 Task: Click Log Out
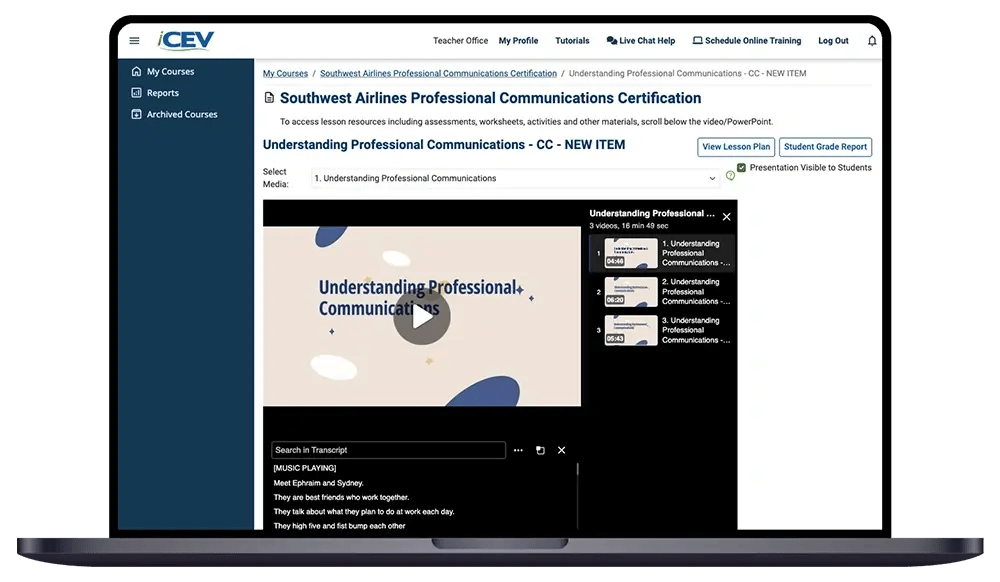[x=833, y=41]
